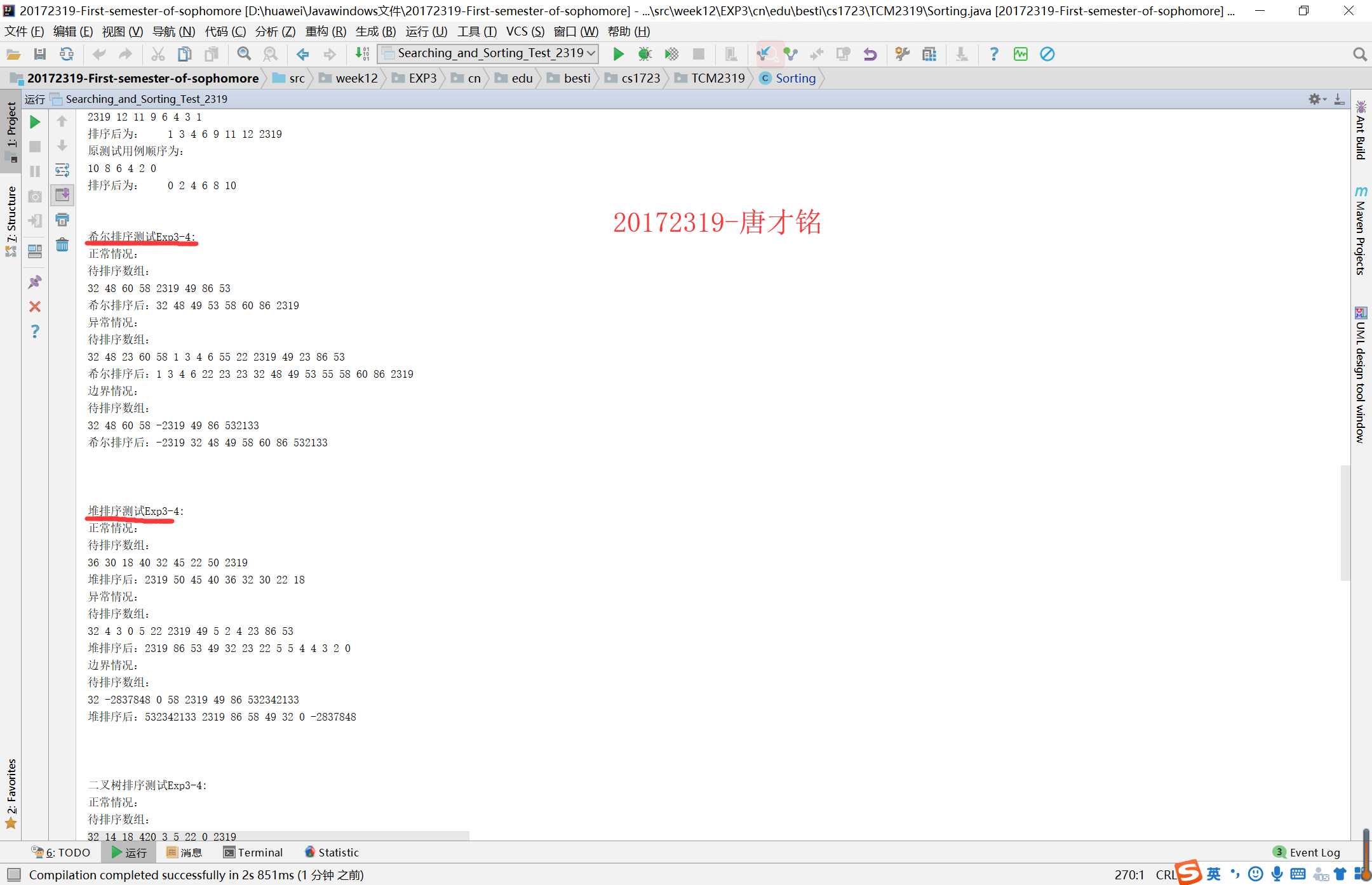This screenshot has height=885, width=1372.
Task: Run with coverage icon in the toolbar
Action: click(671, 55)
